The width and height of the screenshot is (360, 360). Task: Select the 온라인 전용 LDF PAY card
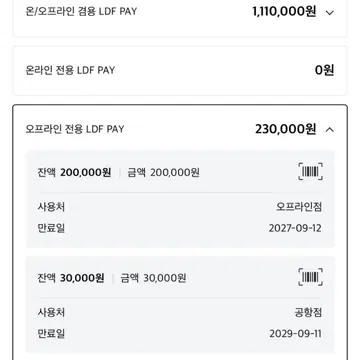180,70
